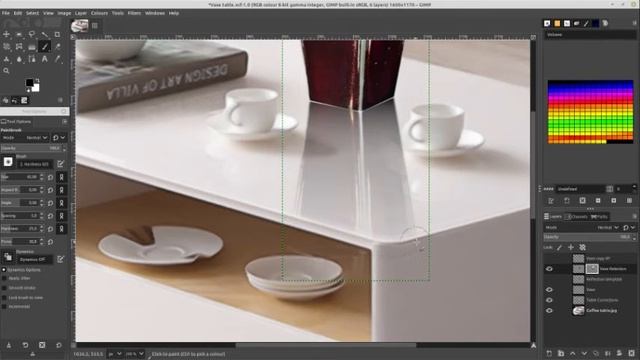Select the Colour Picker tool
The height and width of the screenshot is (360, 640).
pos(58,59)
